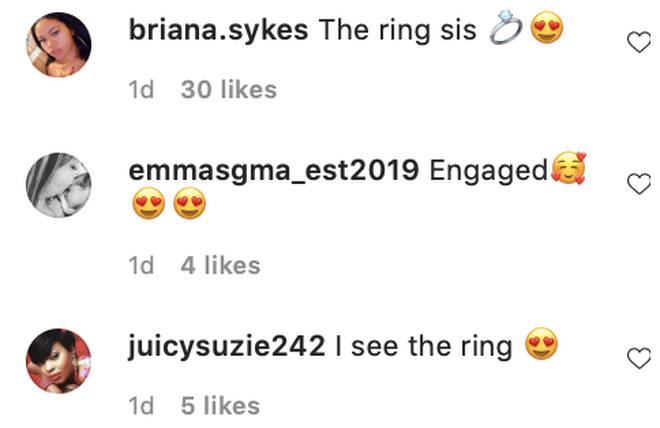Click 1d timestamp under briana.sykes comment

(141, 90)
